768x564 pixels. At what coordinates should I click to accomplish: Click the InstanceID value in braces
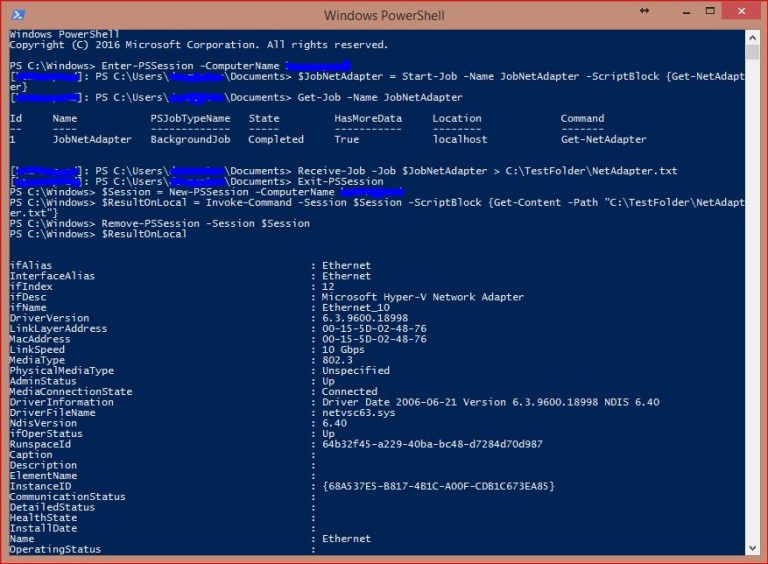click(438, 487)
